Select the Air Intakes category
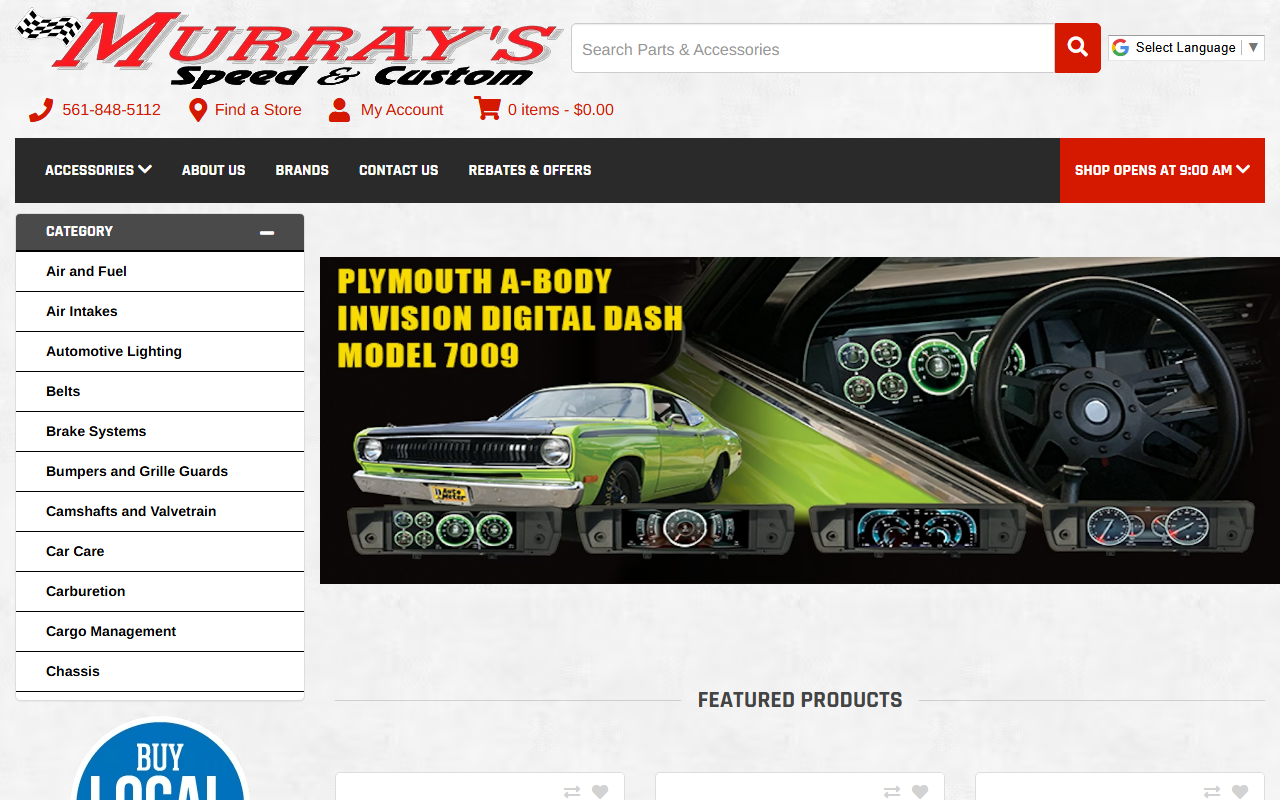 click(x=160, y=311)
